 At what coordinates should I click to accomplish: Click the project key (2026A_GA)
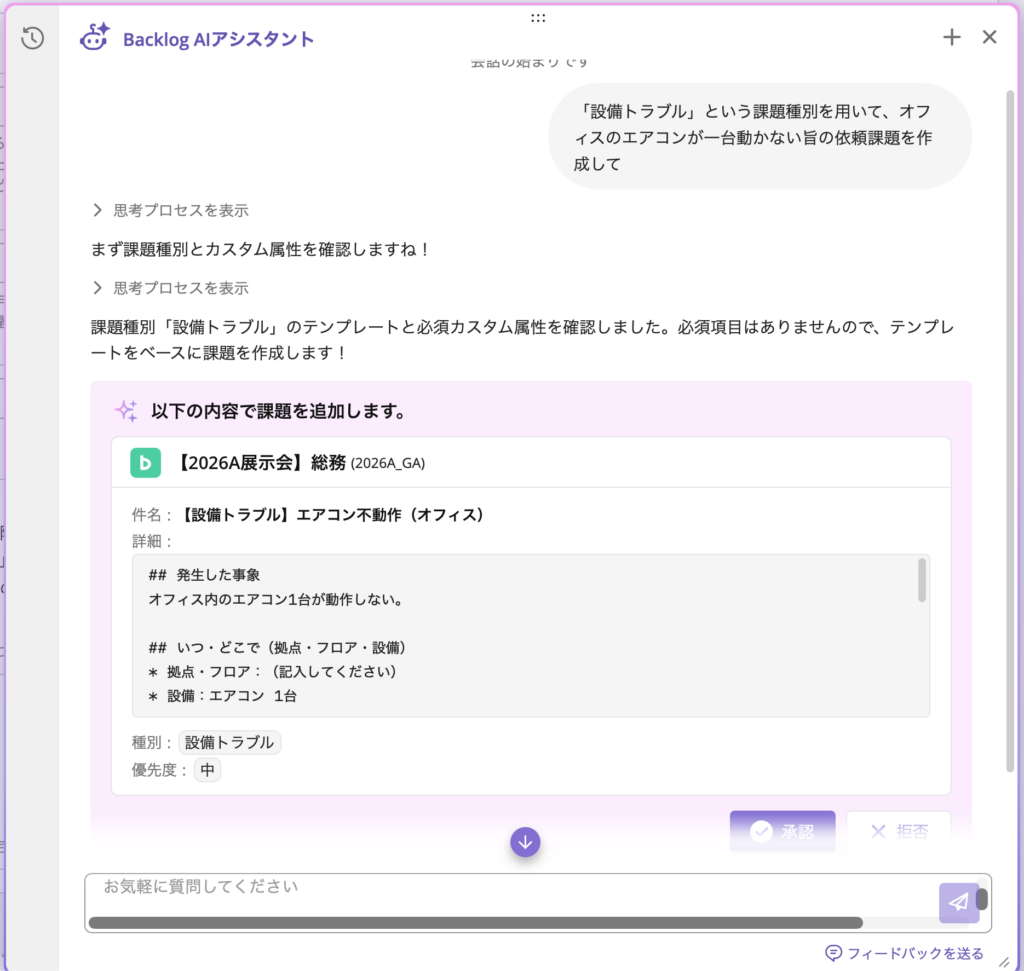tap(388, 464)
